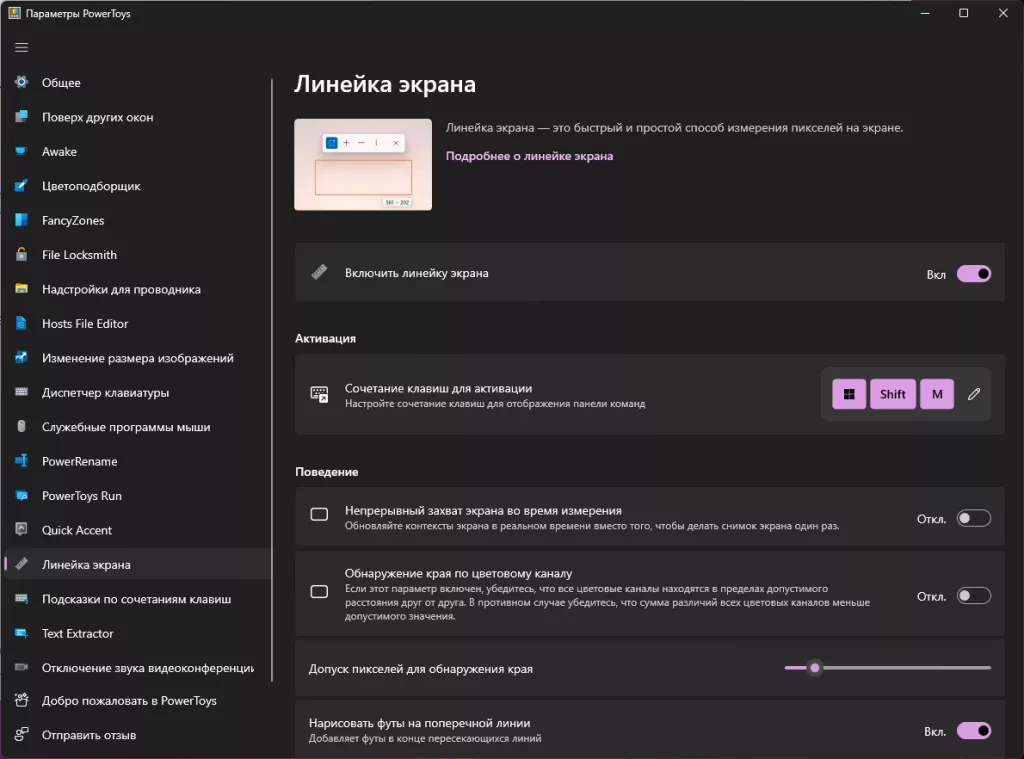Select Quick Accent in sidebar
The width and height of the screenshot is (1024, 759).
pyautogui.click(x=137, y=530)
